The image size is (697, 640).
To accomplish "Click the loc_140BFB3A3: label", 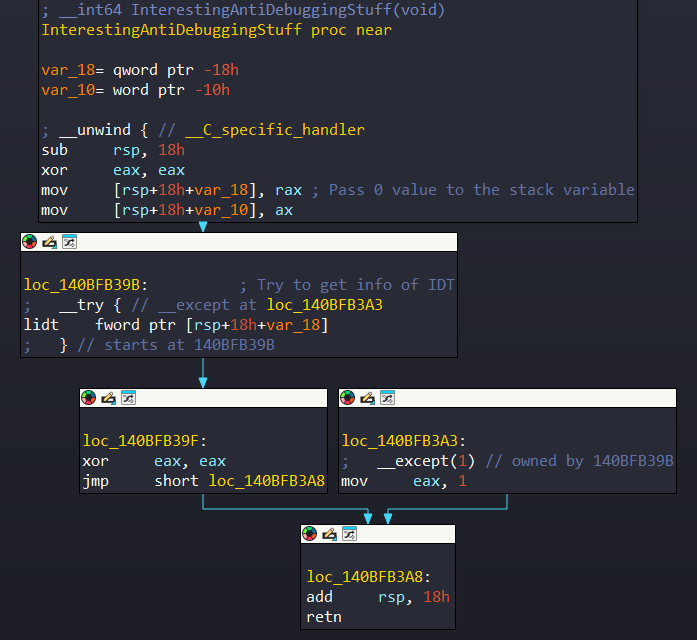I will click(404, 440).
